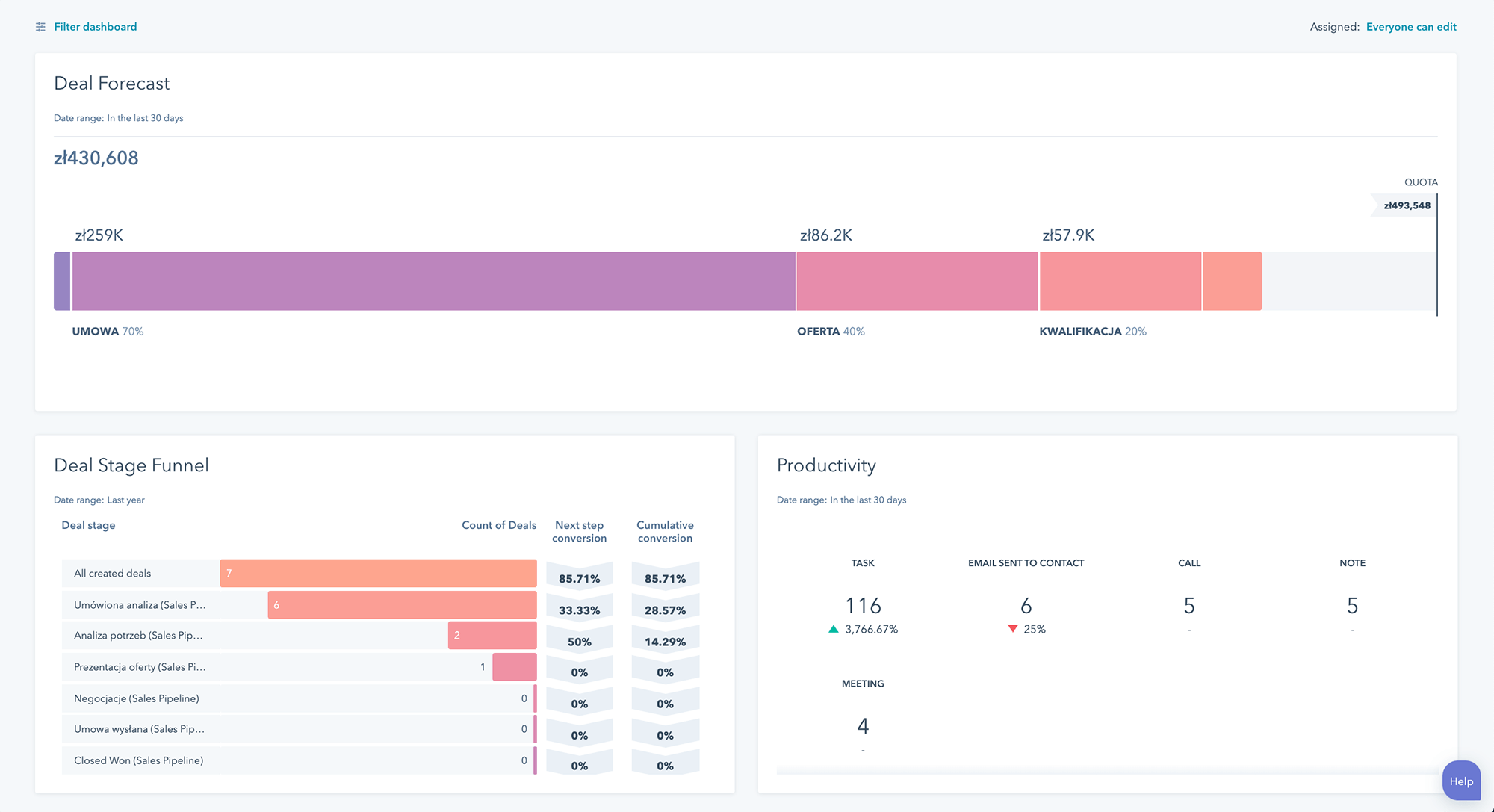
Task: Click the Help button bottom right
Action: point(1461,783)
